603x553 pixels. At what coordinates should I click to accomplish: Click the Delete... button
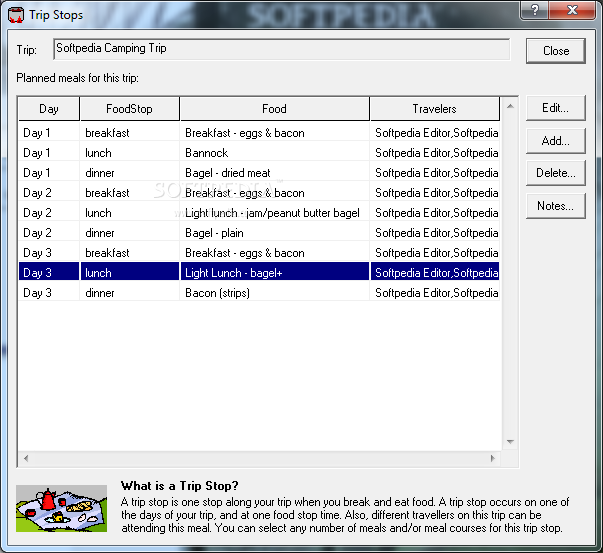[556, 173]
